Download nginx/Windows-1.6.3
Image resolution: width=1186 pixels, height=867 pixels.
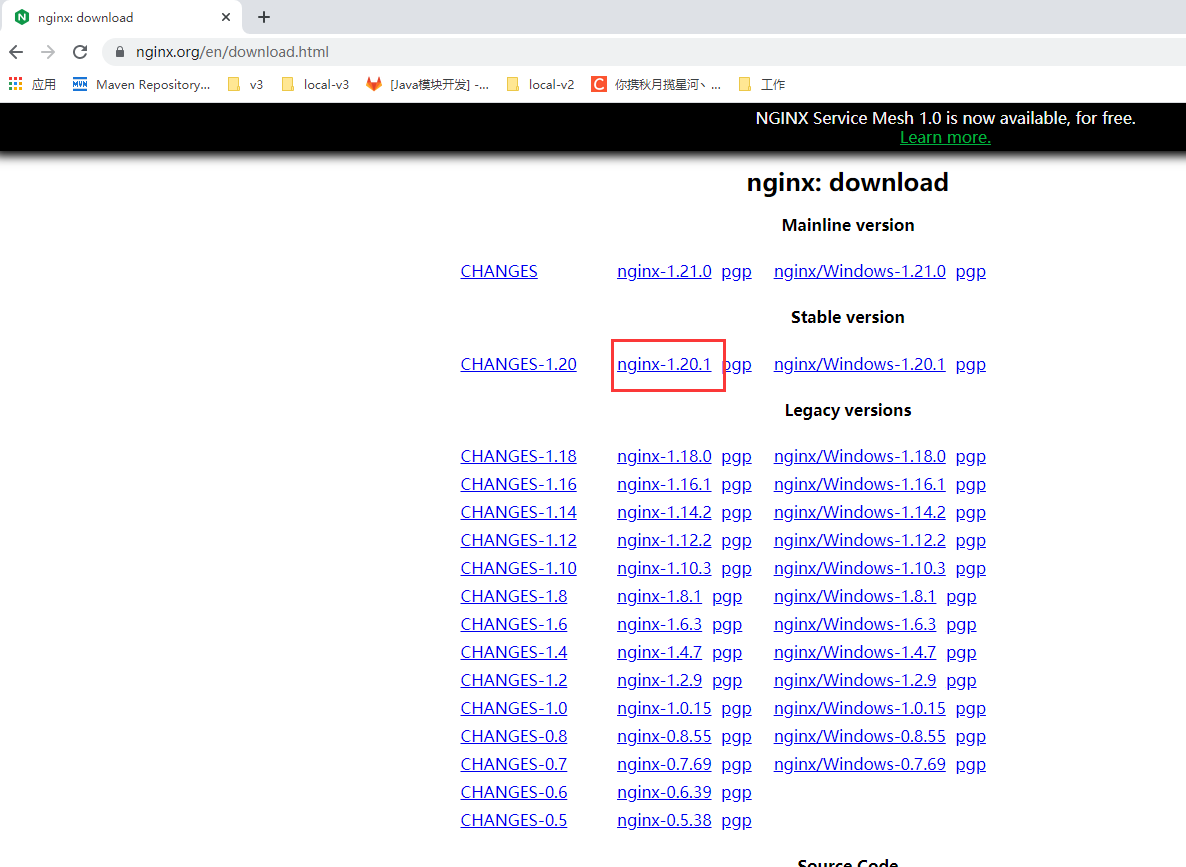[x=855, y=625]
